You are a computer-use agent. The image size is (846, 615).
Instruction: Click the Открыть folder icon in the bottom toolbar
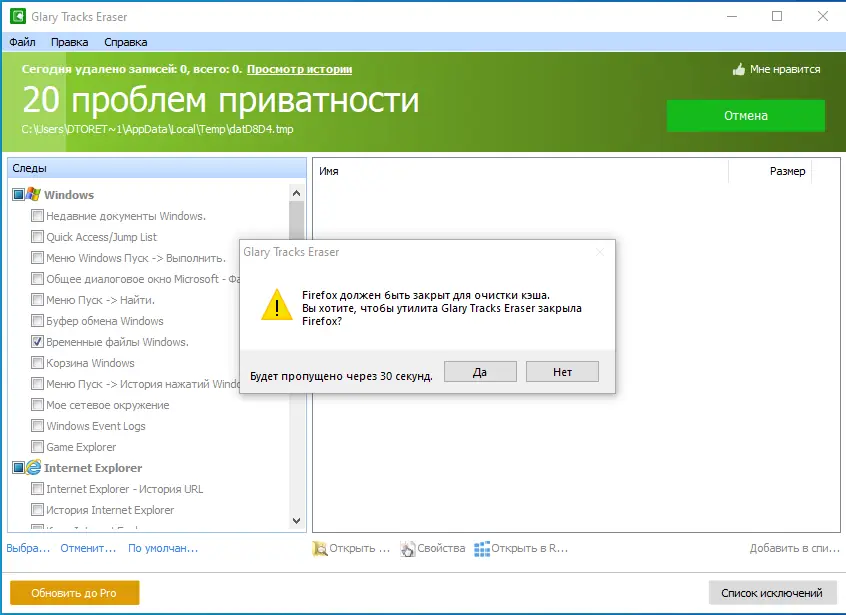(319, 549)
